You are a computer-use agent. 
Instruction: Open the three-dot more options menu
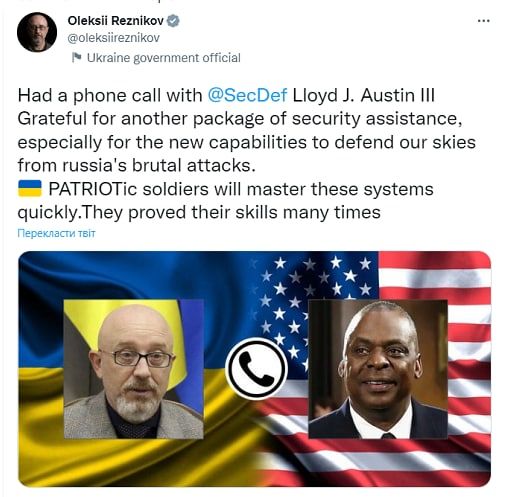click(483, 21)
